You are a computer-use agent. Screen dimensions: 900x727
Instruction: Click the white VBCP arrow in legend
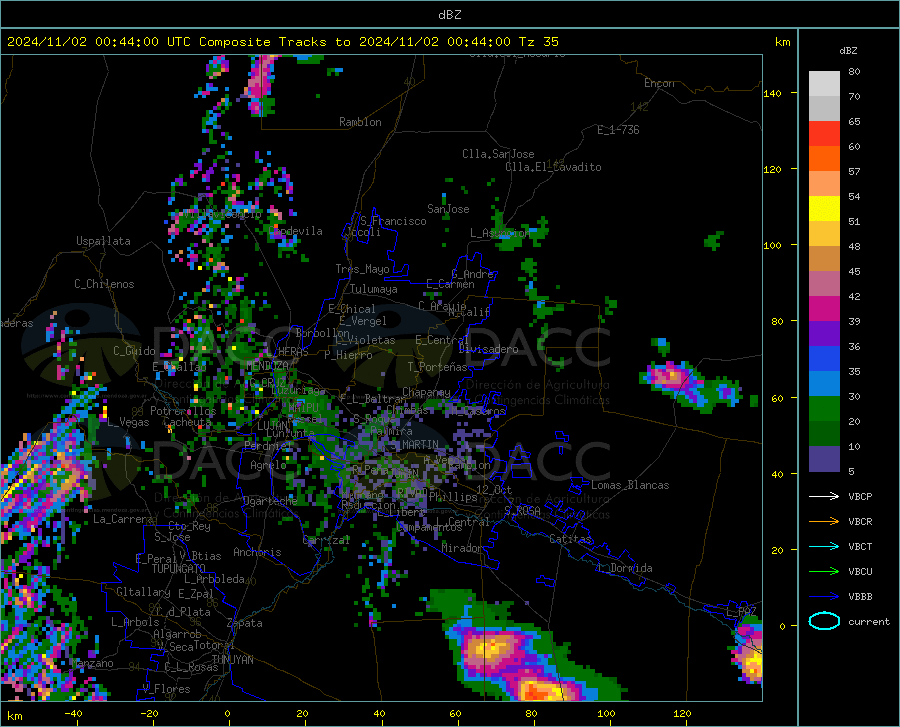click(824, 496)
